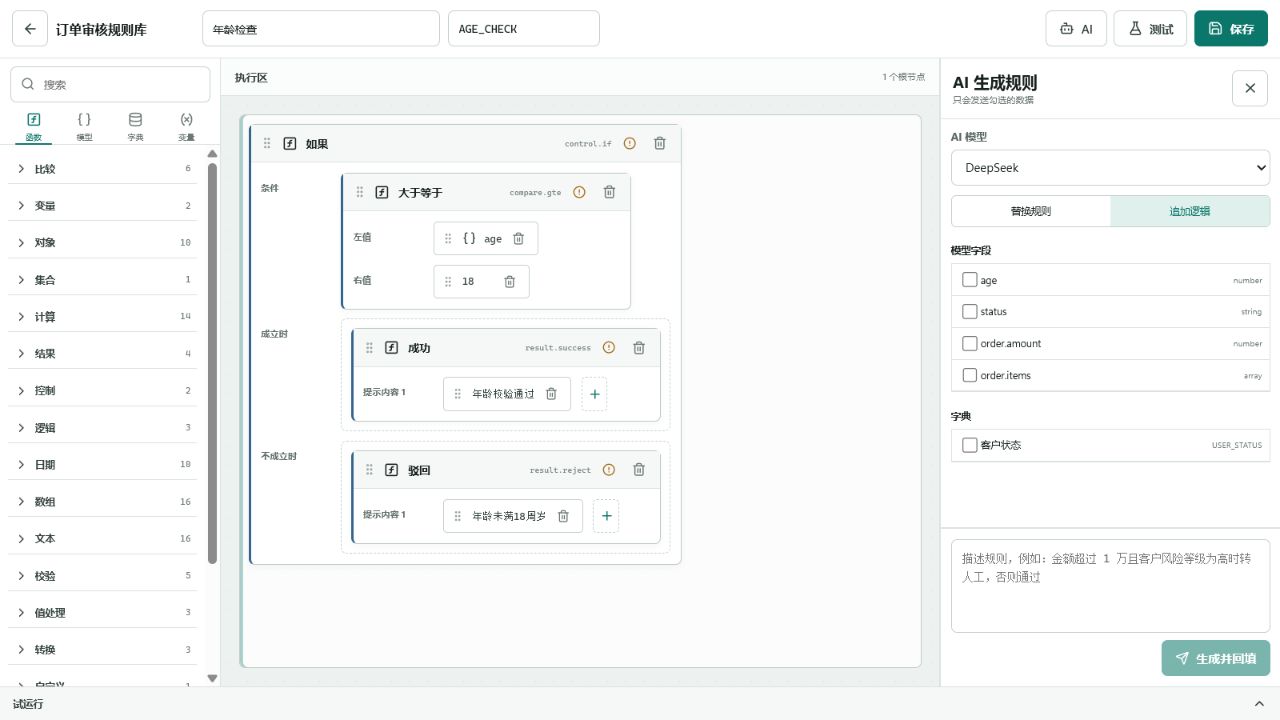This screenshot has height=720, width=1280.
Task: Click the drag handle before 年龄校验通过
Action: click(x=458, y=394)
